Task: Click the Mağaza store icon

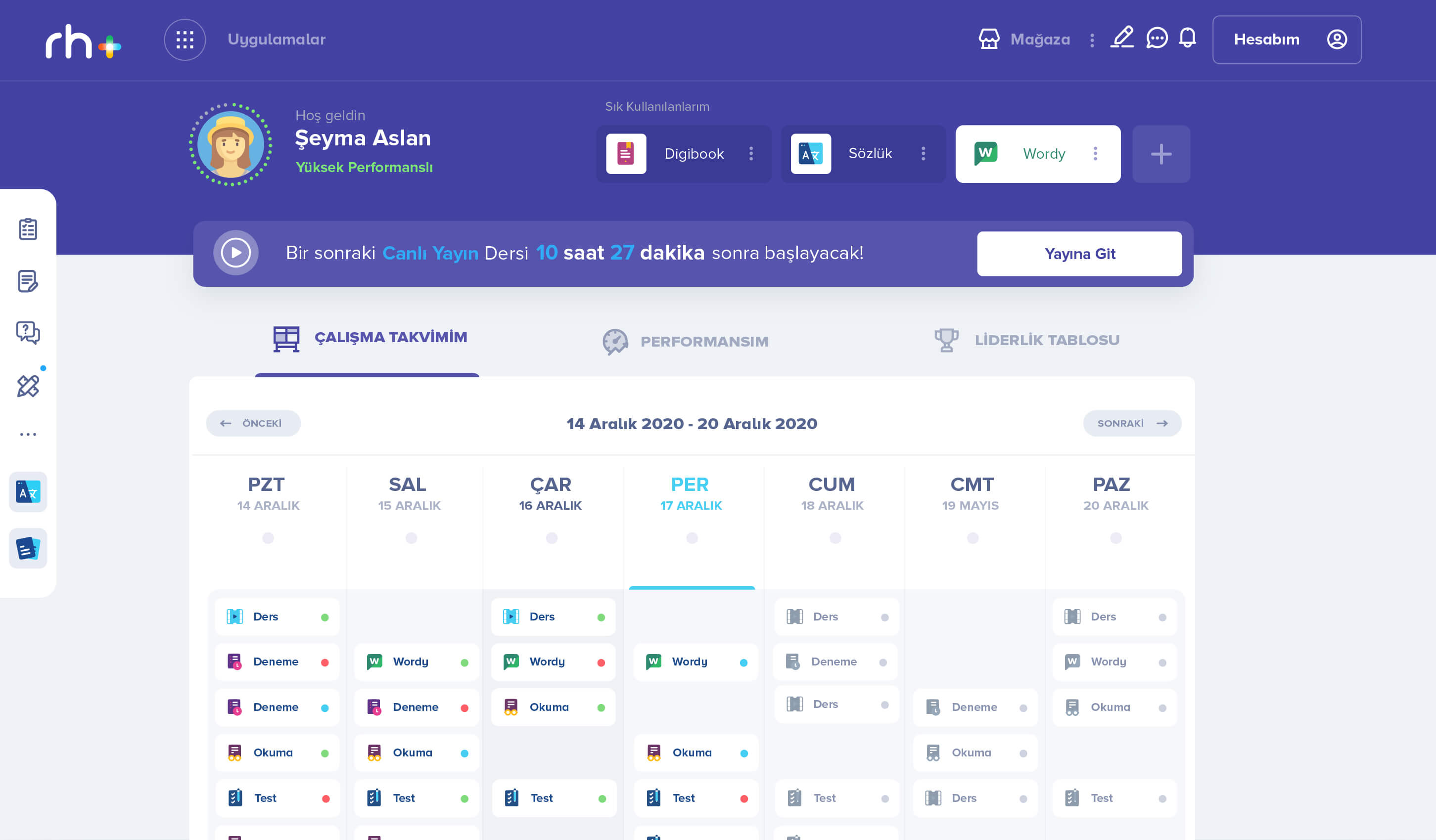Action: (x=989, y=39)
